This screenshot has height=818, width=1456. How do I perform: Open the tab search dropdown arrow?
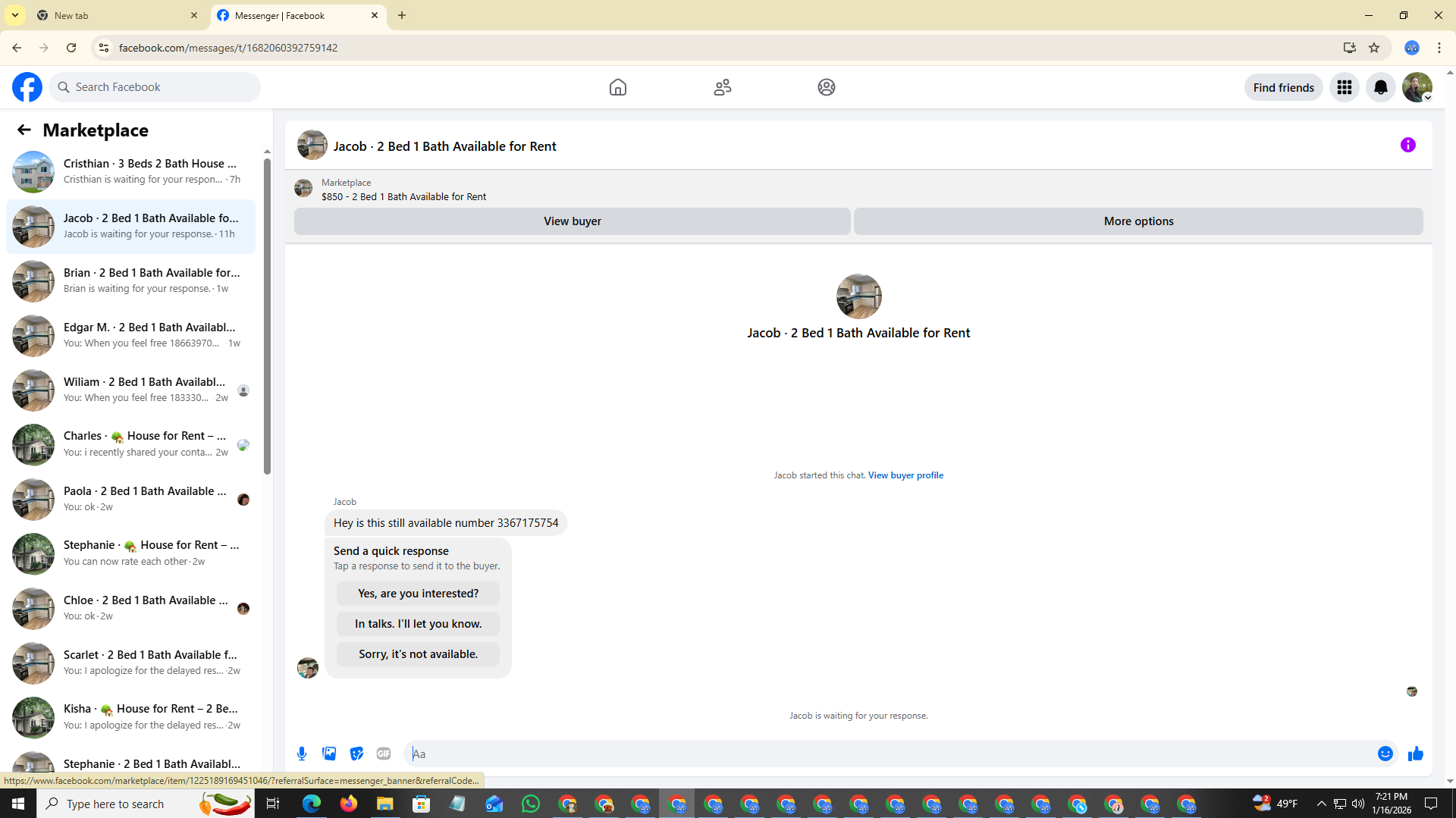pyautogui.click(x=15, y=15)
